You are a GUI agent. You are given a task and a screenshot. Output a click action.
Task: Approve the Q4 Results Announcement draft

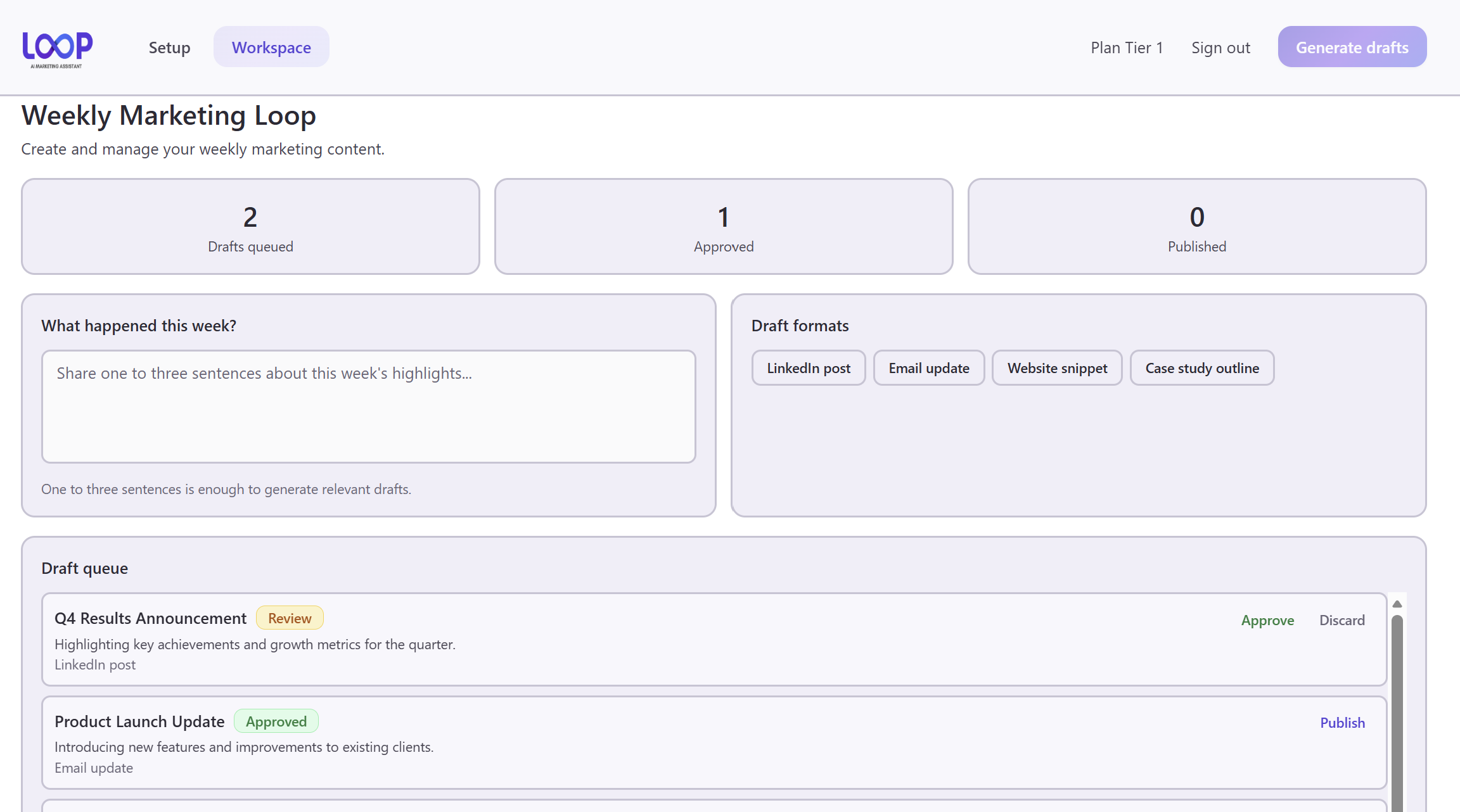1267,620
